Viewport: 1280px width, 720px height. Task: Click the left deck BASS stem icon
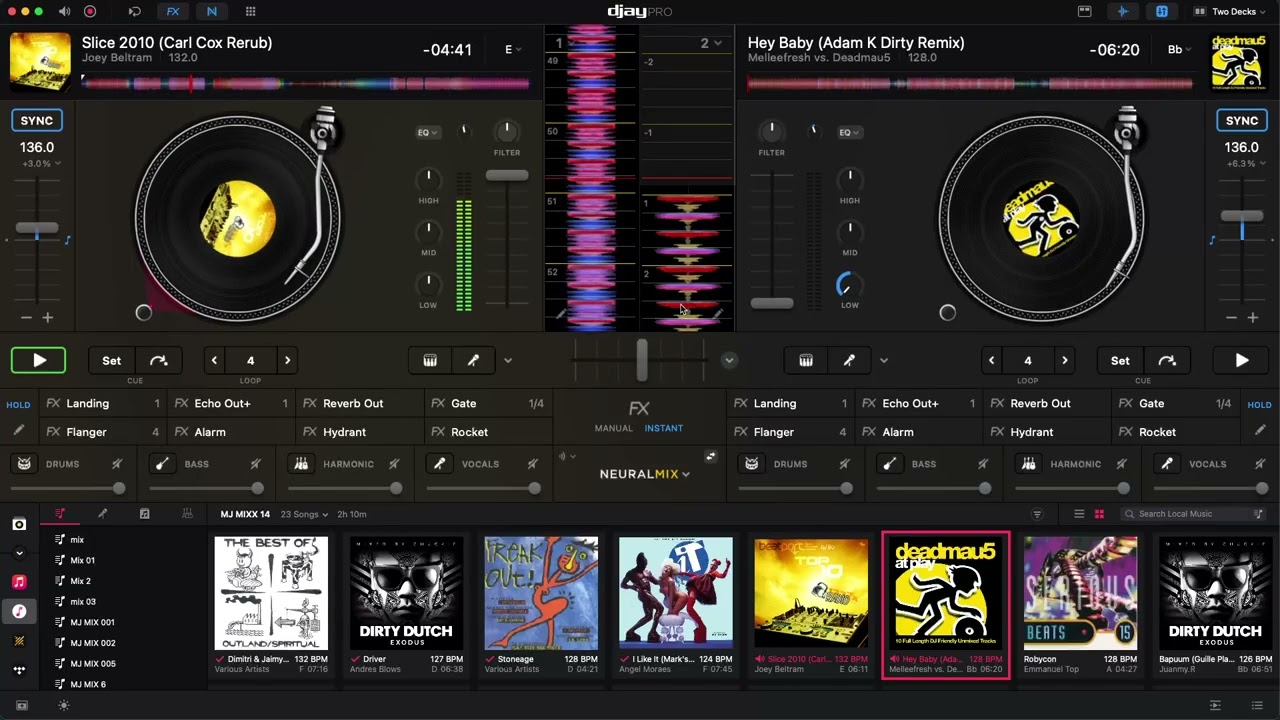[x=162, y=464]
